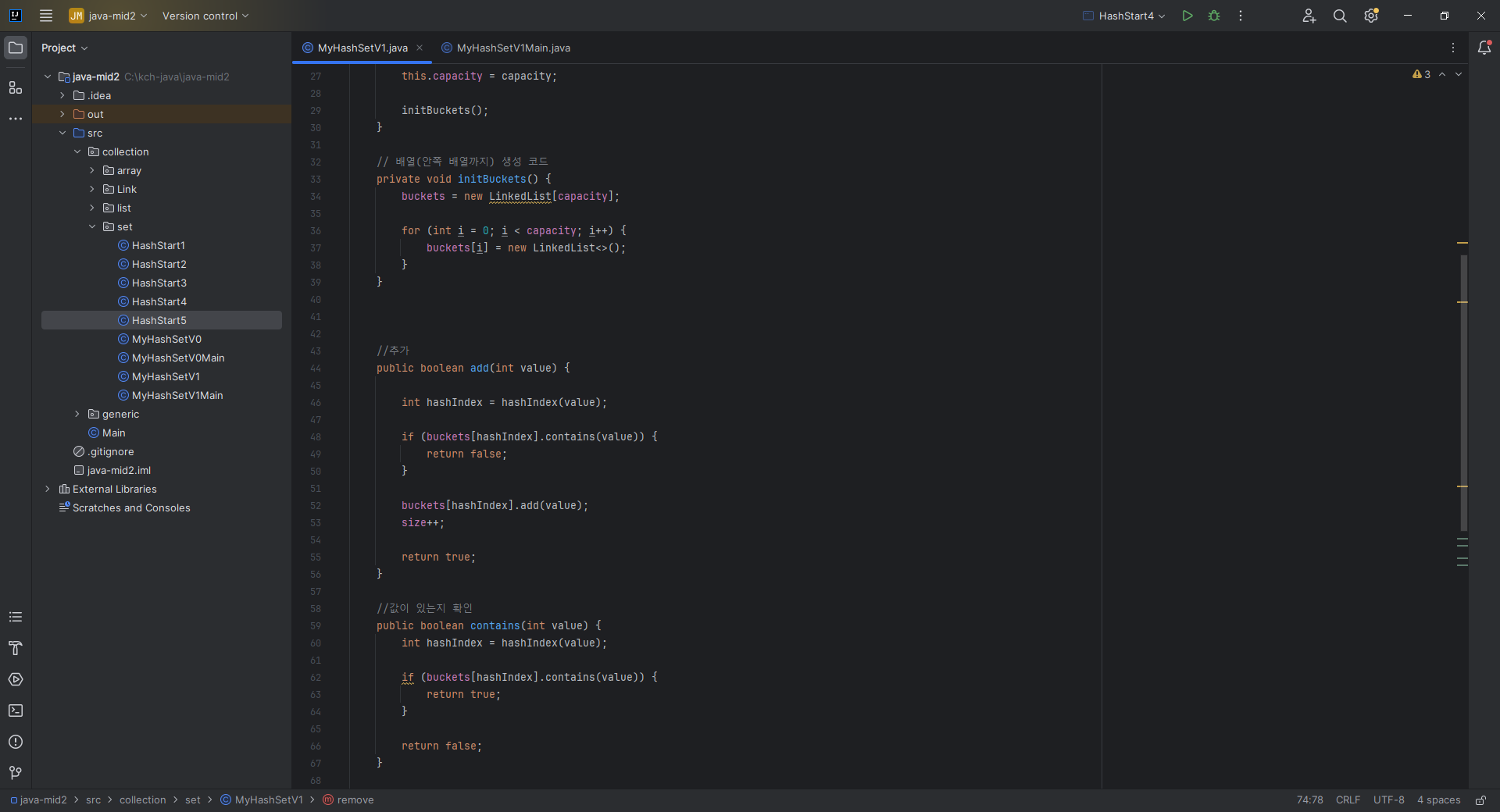Image resolution: width=1500 pixels, height=812 pixels.
Task: Click the editor vertical scrollbar thumb
Action: pyautogui.click(x=1463, y=393)
